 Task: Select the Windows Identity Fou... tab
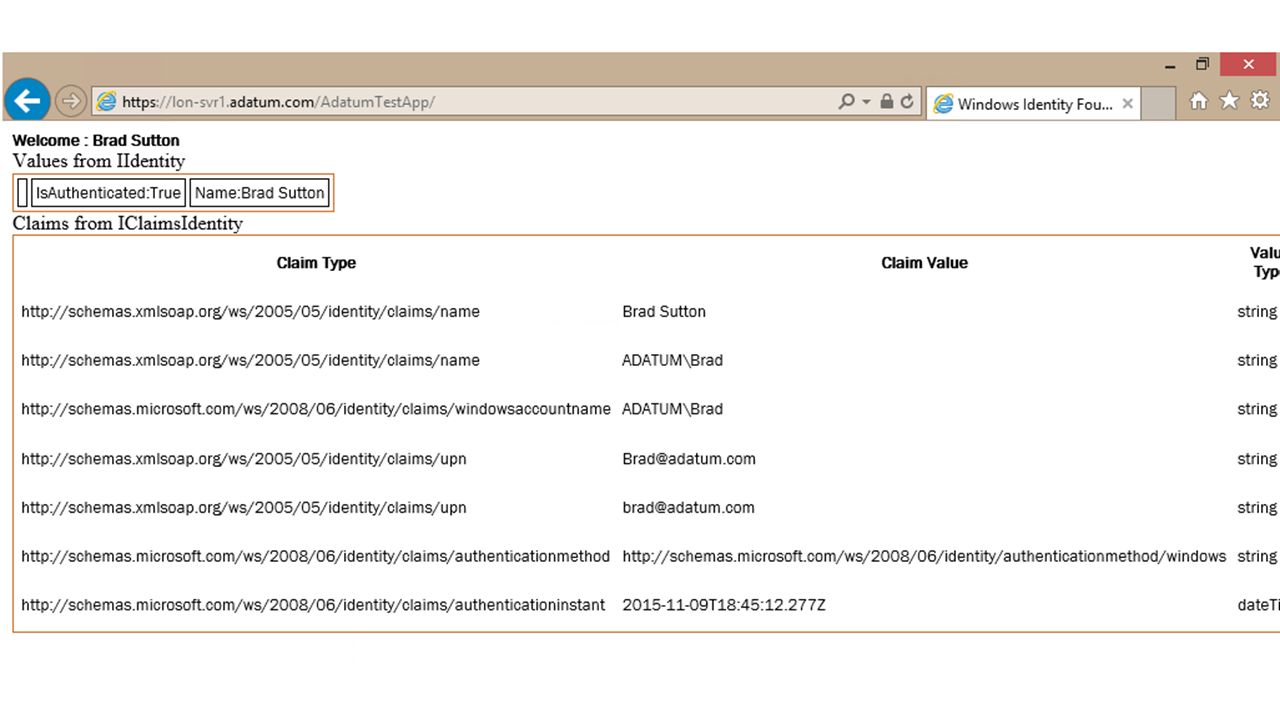[1034, 104]
